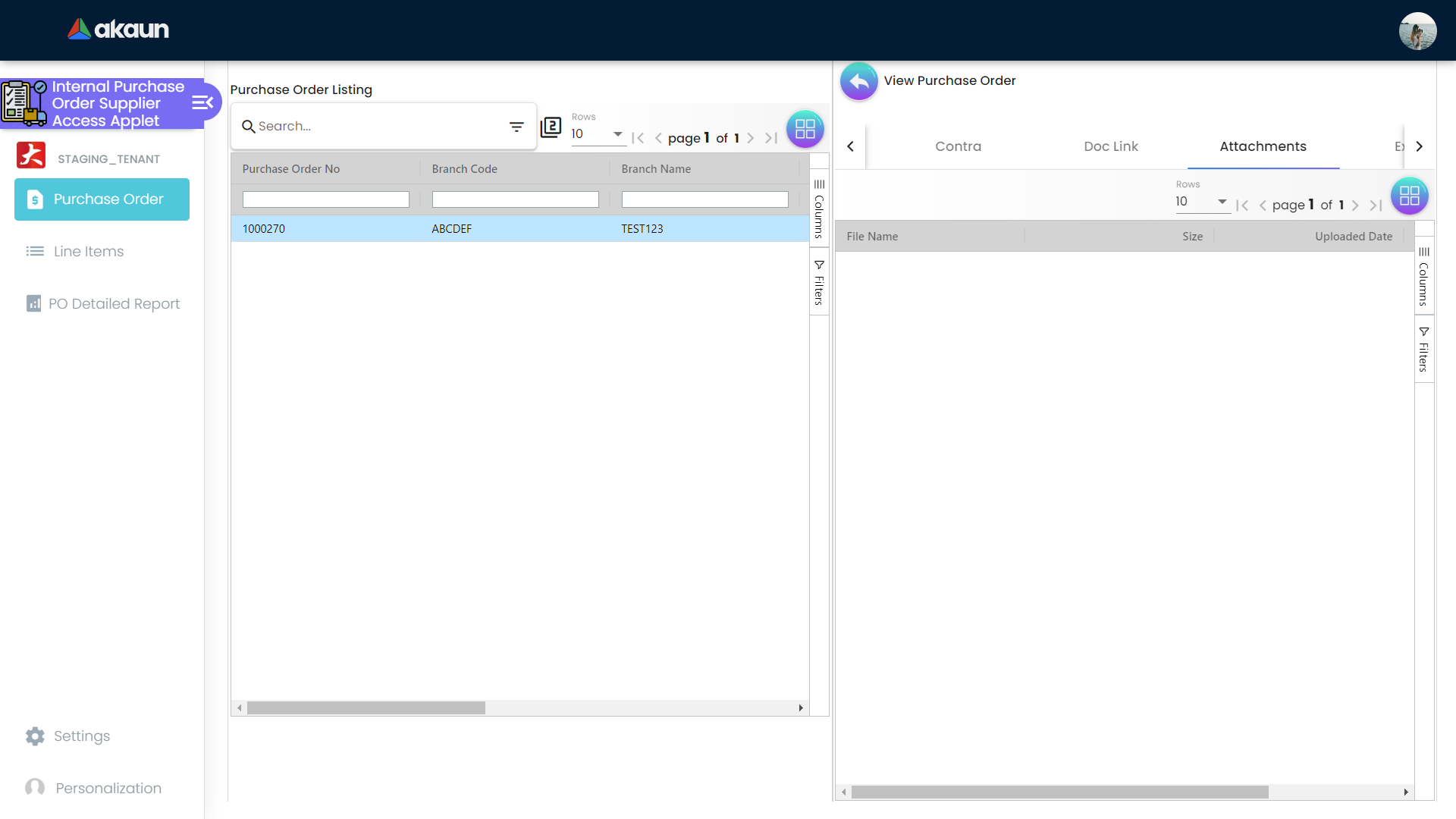Expand Rows dropdown in Attachments pager
This screenshot has width=1456, height=819.
pos(1202,202)
